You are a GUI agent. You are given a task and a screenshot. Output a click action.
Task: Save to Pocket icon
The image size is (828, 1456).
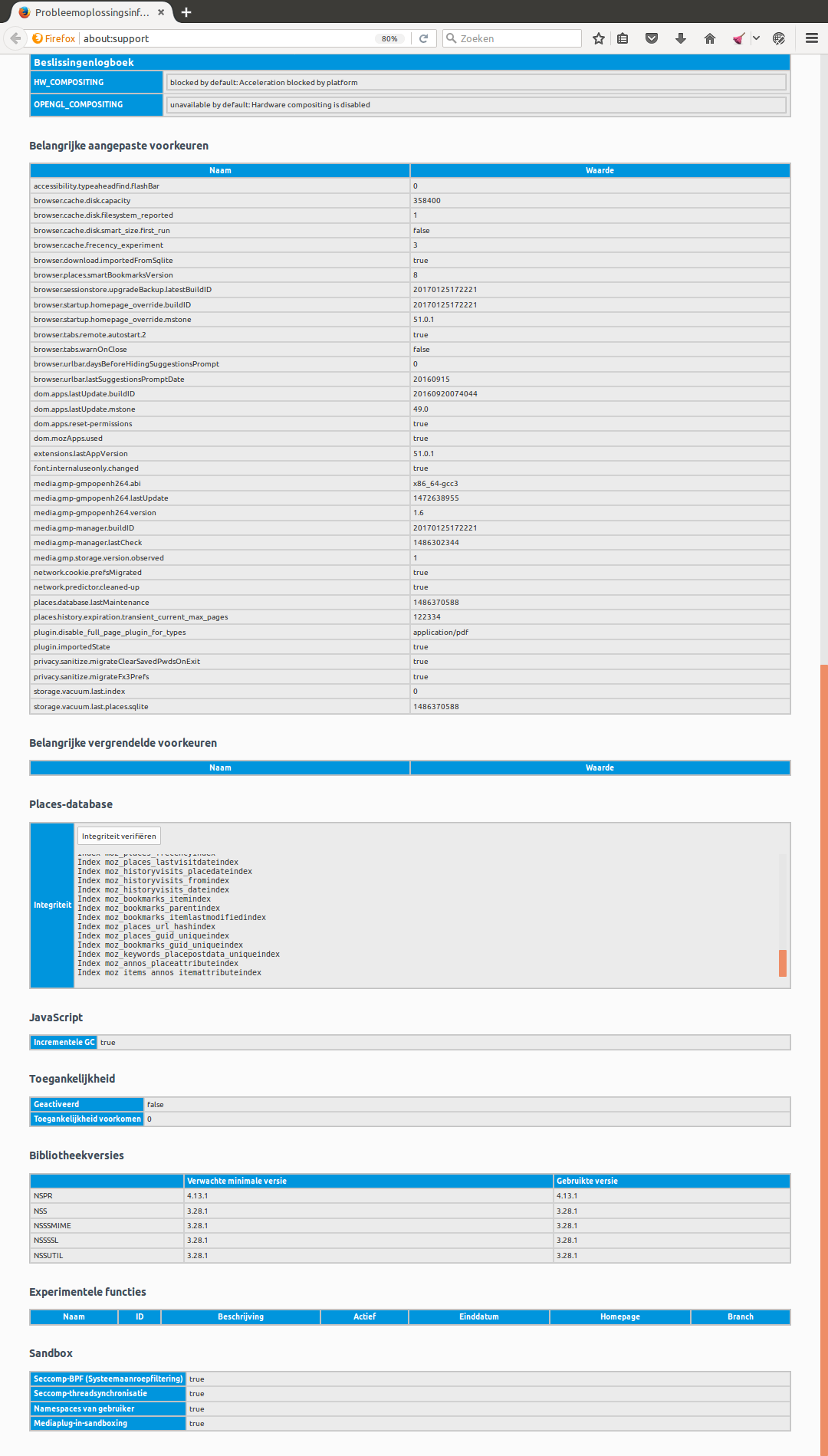tap(652, 38)
